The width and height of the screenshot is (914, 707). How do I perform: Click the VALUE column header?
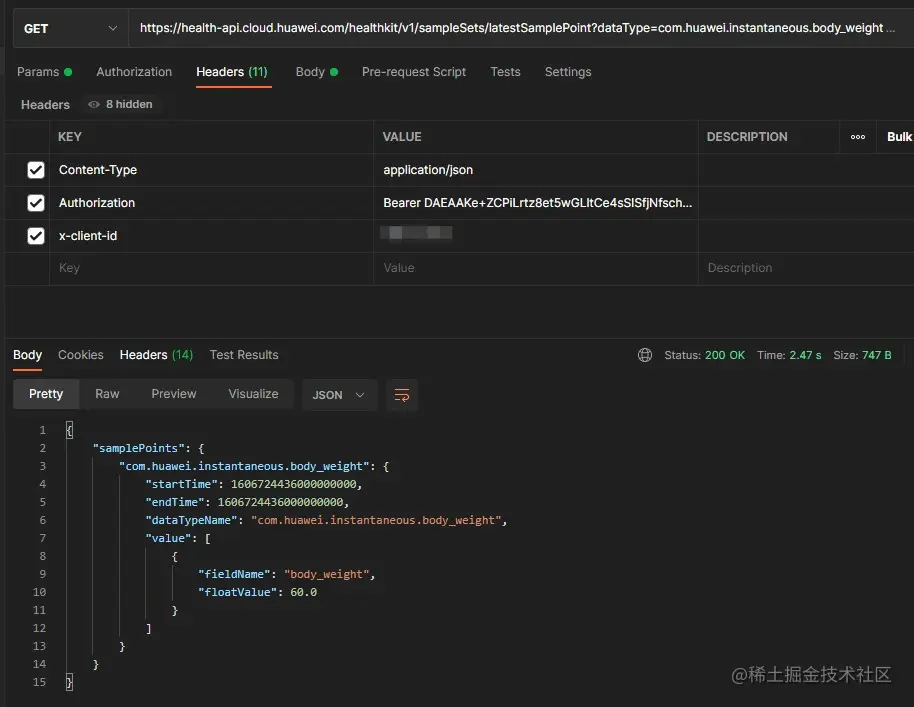pyautogui.click(x=402, y=137)
